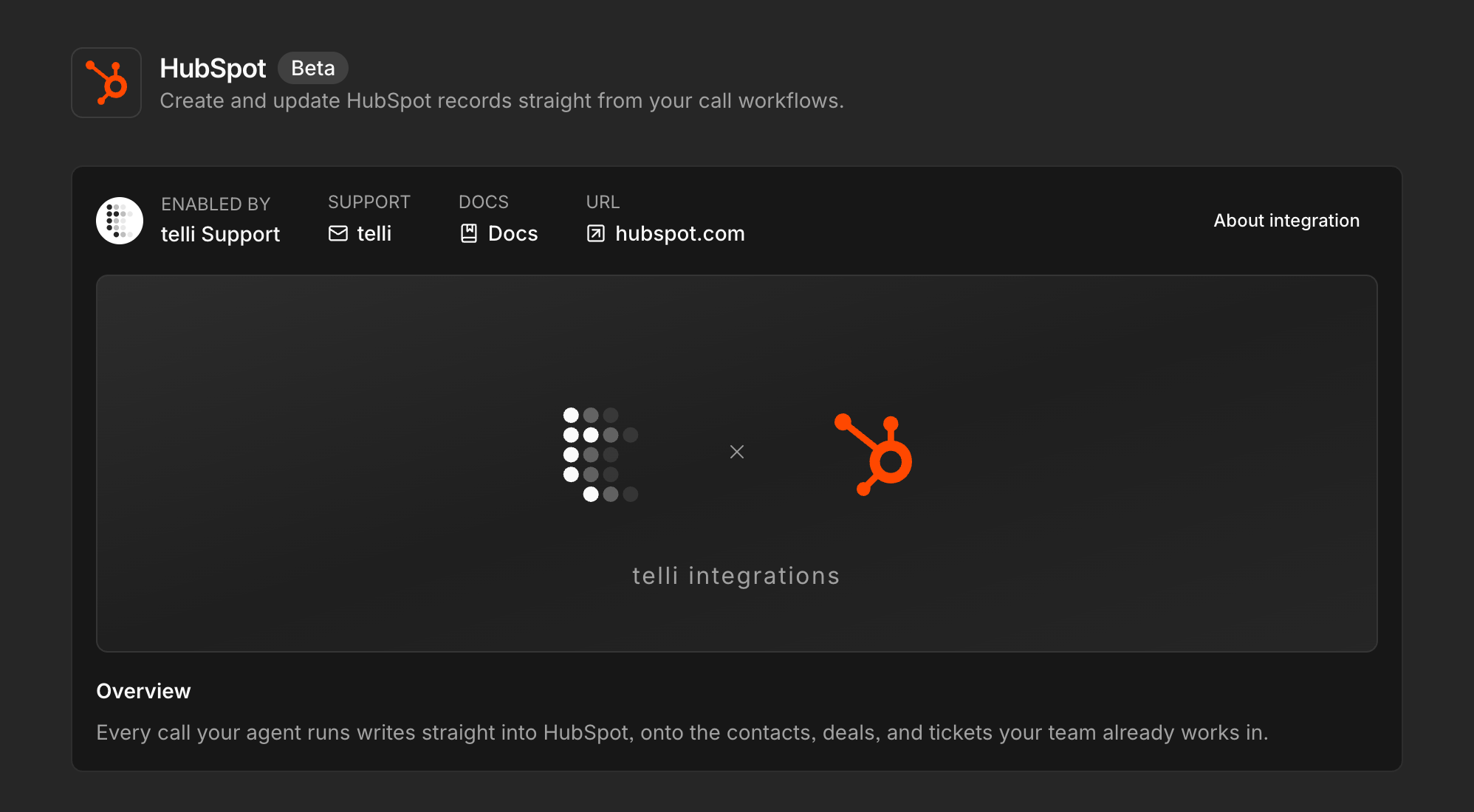Click the DOCS label

(484, 202)
